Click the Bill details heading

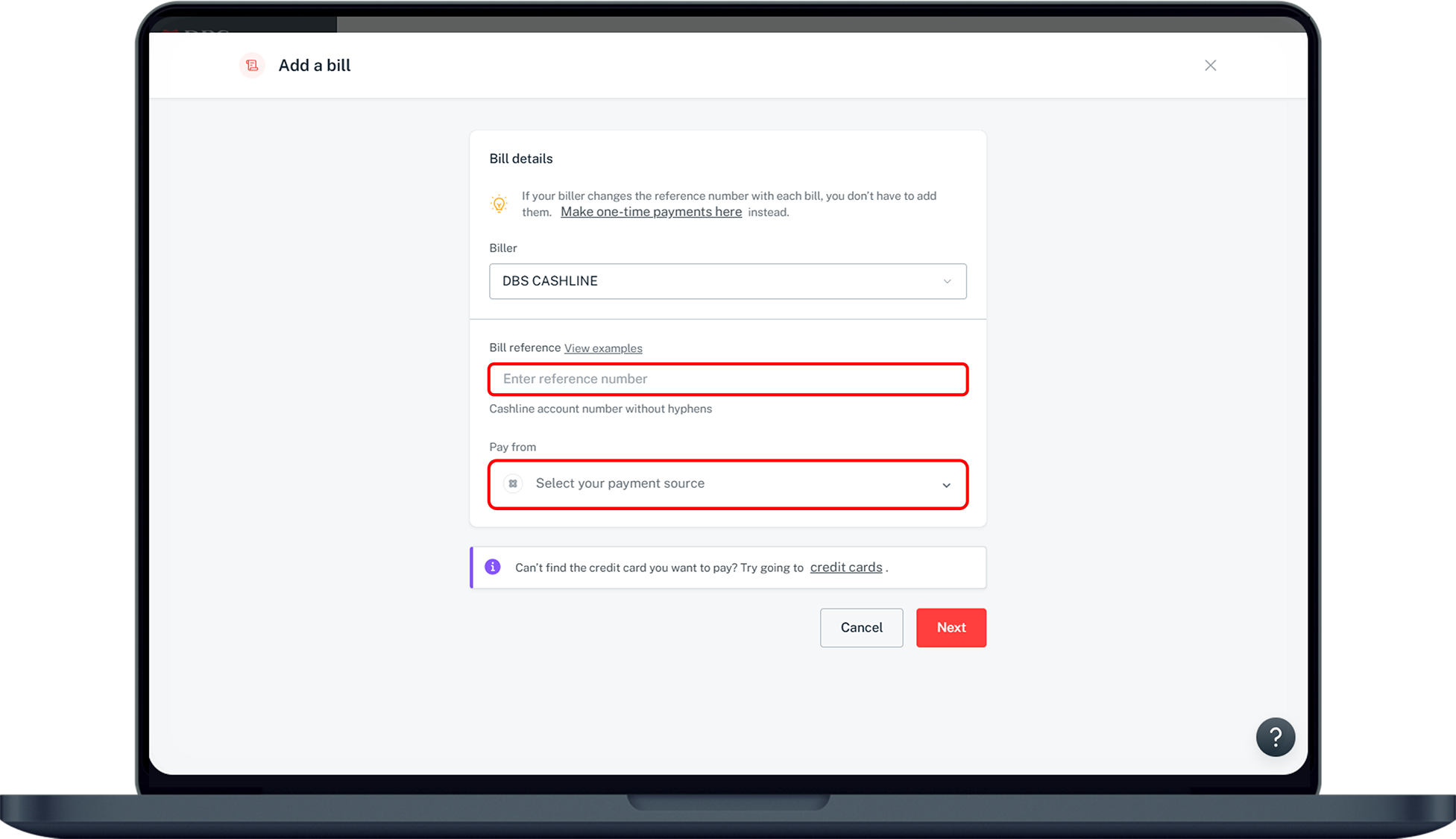pos(520,158)
